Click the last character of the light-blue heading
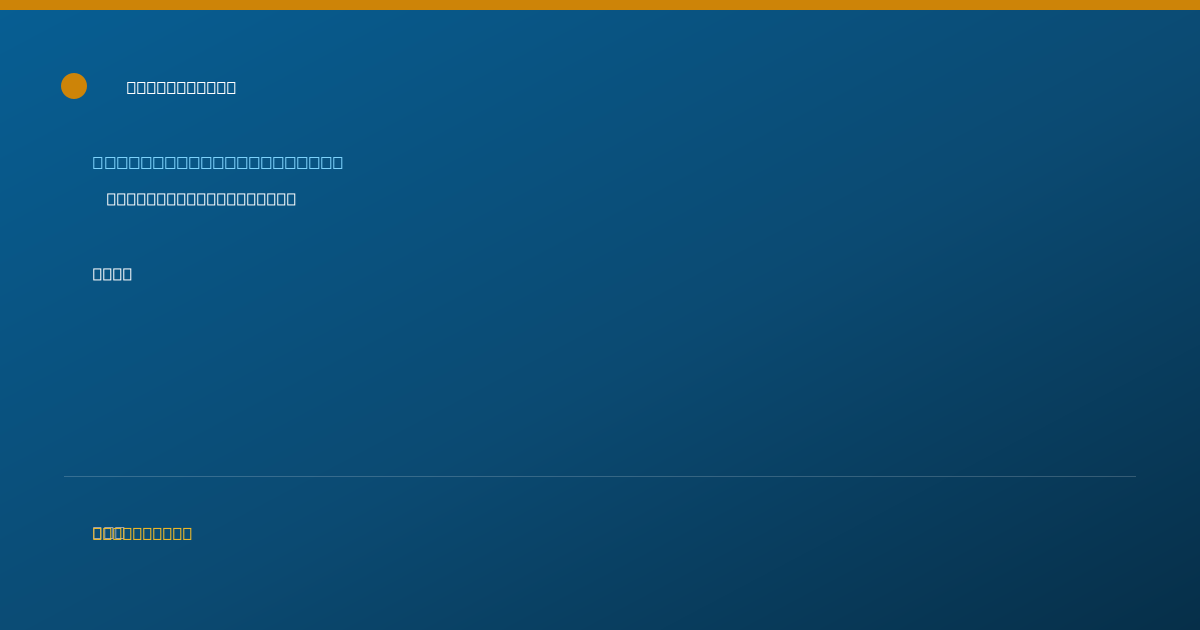The image size is (1200, 630). click(x=337, y=162)
